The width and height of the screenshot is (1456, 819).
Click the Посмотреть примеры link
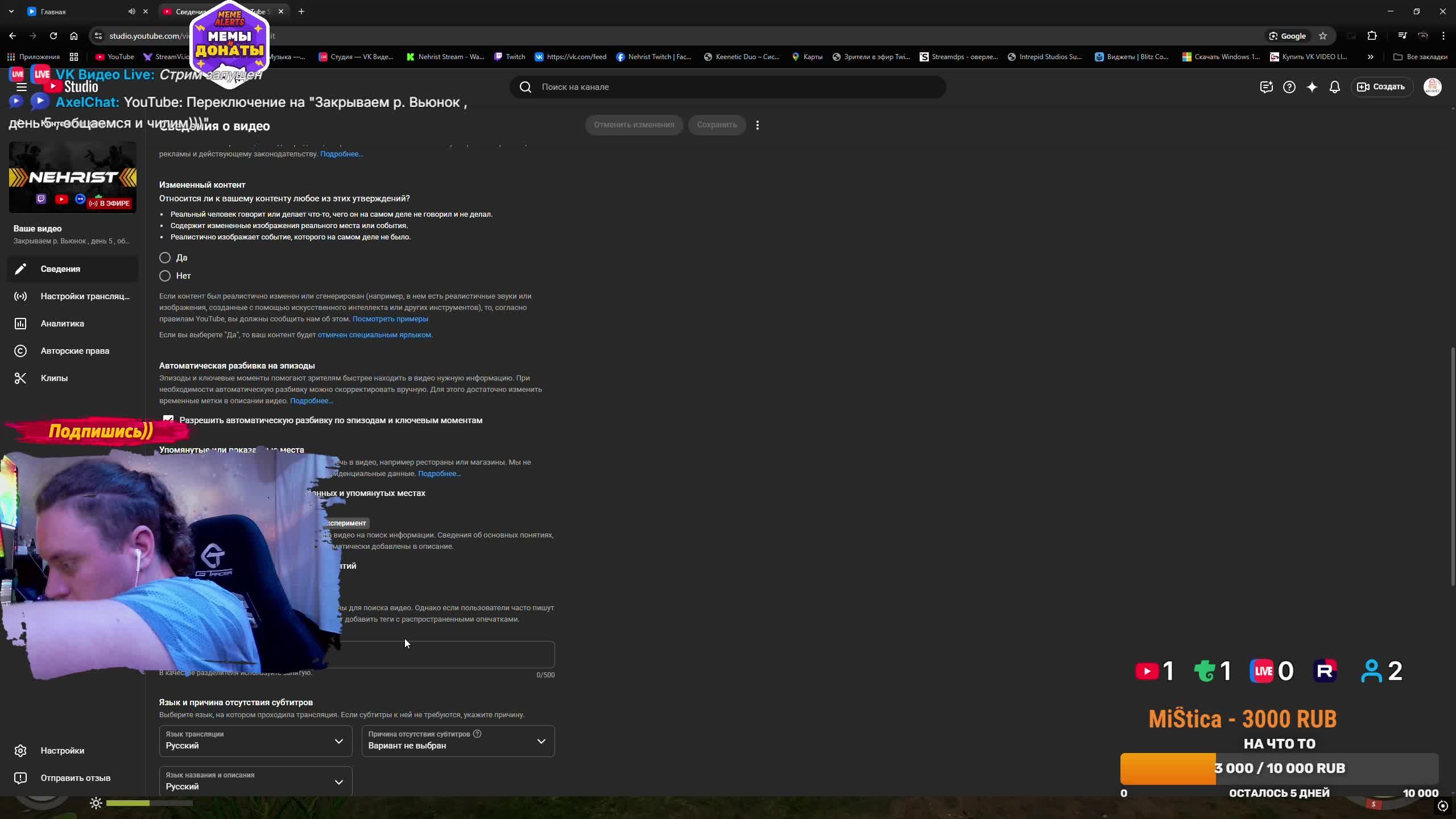pyautogui.click(x=390, y=319)
